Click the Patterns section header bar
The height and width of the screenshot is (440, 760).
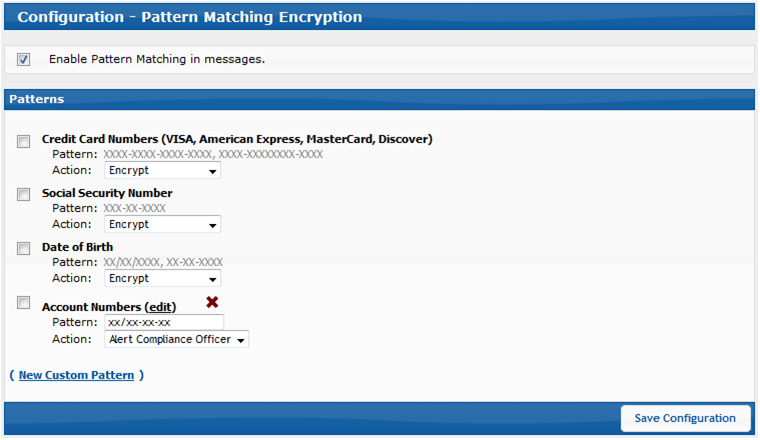coord(380,99)
